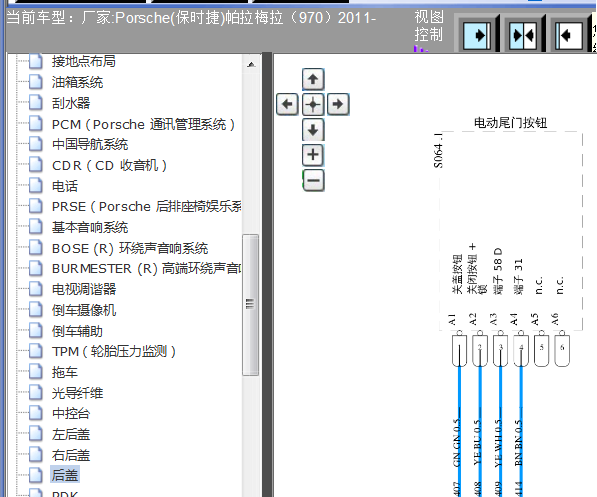Open the 左后盖 entry
This screenshot has height=497, width=597.
pyautogui.click(x=71, y=434)
